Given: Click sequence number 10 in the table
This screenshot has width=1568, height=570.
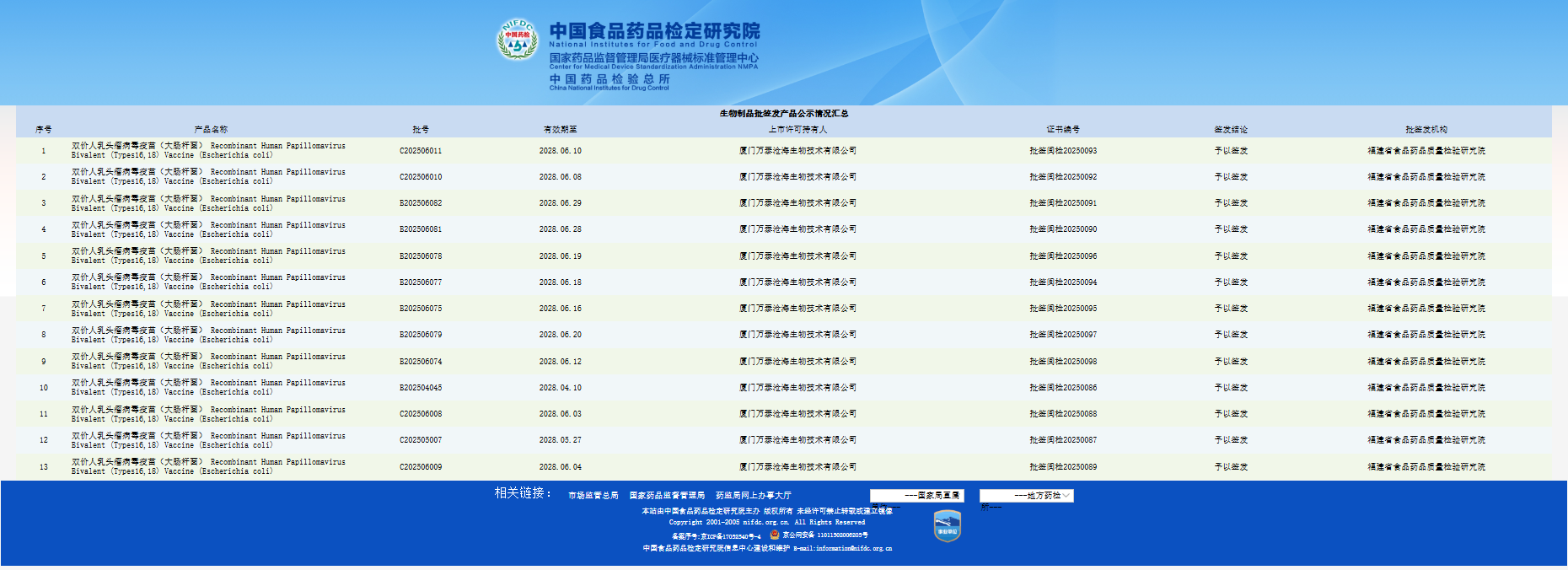Looking at the screenshot, I should coord(44,388).
